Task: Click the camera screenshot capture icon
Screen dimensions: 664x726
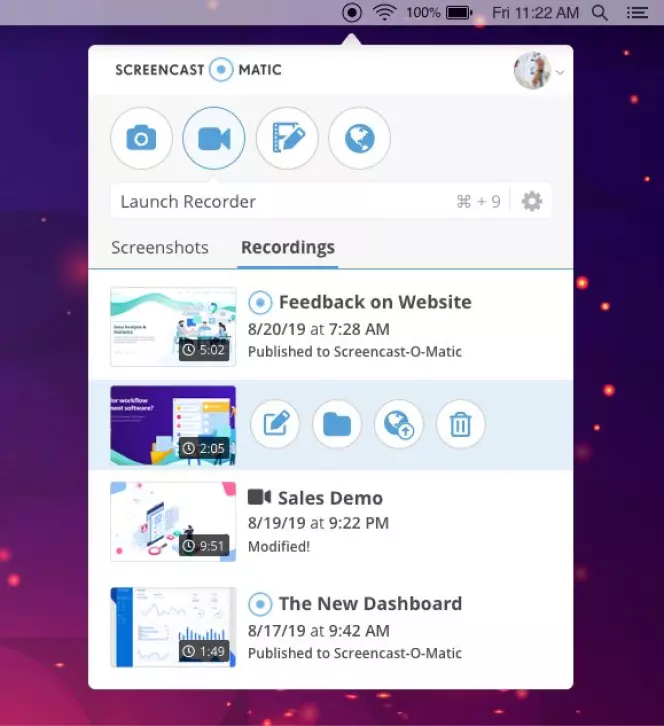Action: [141, 138]
